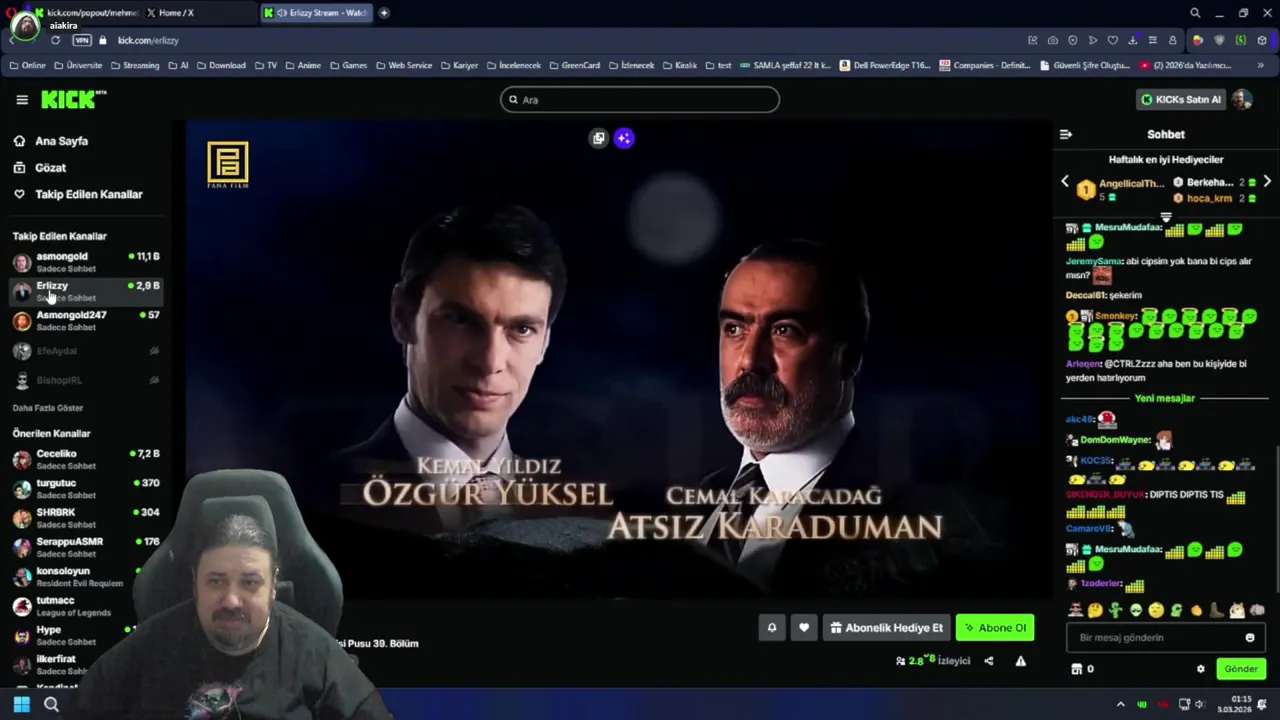This screenshot has width=1280, height=720.
Task: Focus the Ara search field
Action: pos(640,99)
